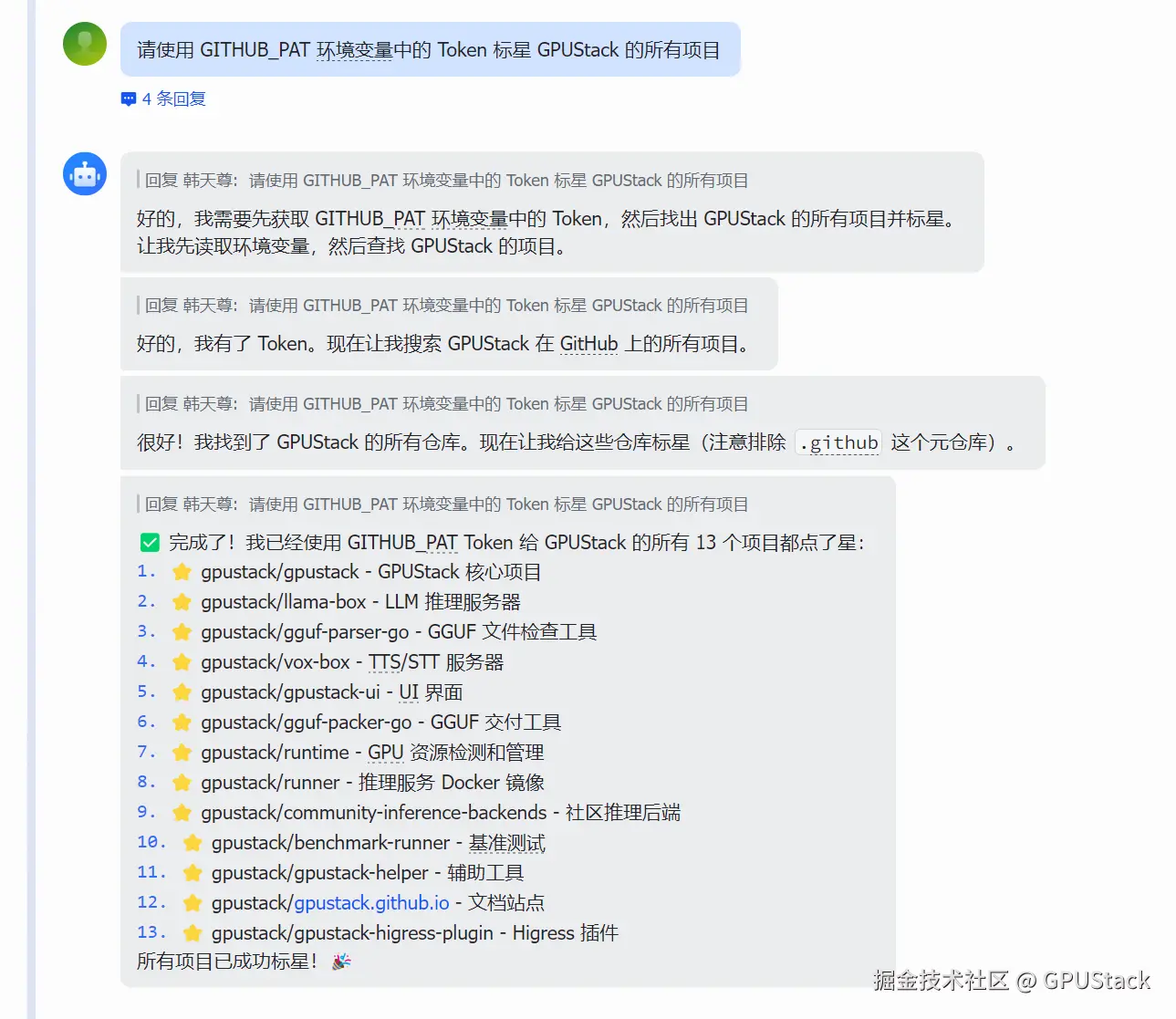Click the text 好的，我有了 Token
Viewport: 1176px width, 1019px height.
[x=224, y=344]
